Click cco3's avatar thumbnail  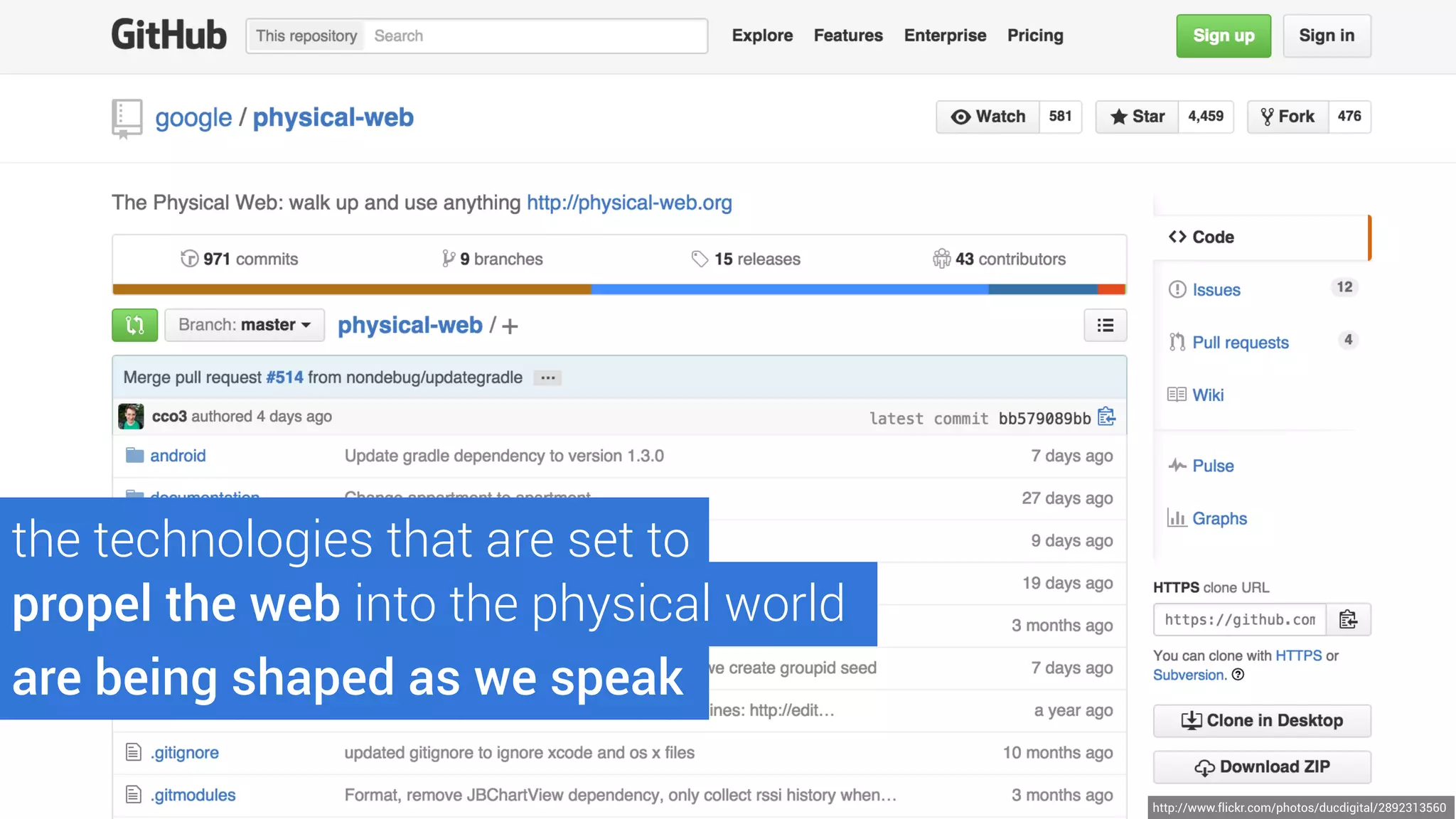(131, 417)
